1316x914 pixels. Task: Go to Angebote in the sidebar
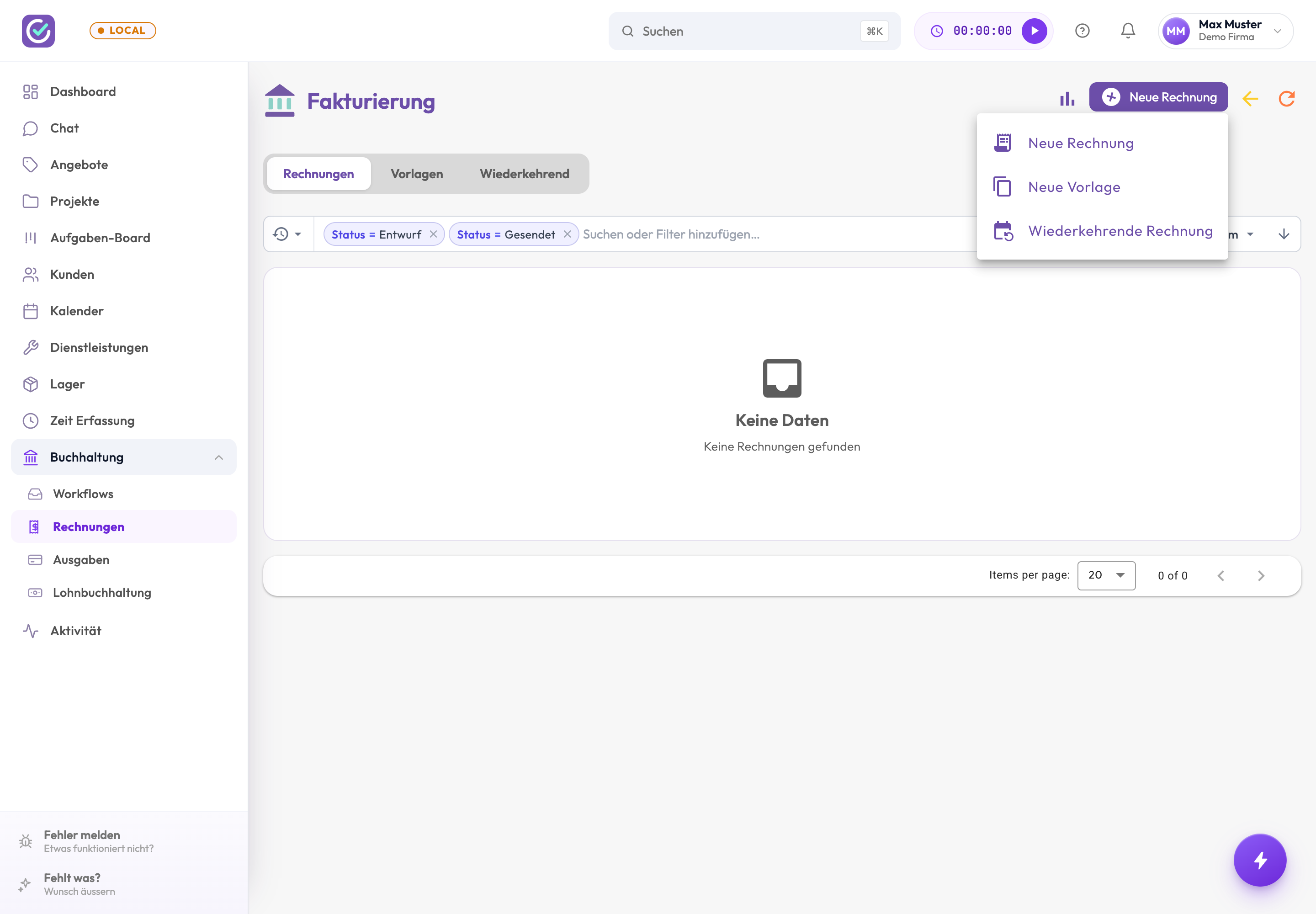(124, 165)
